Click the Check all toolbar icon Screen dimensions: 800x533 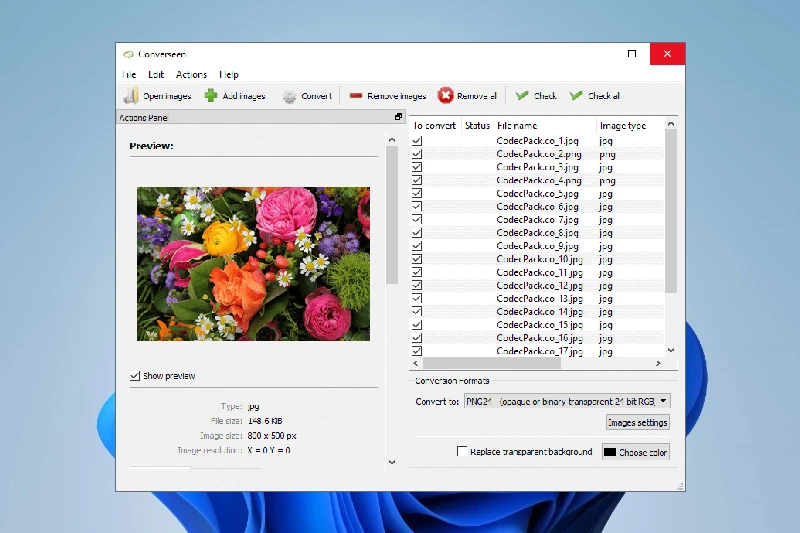[576, 96]
